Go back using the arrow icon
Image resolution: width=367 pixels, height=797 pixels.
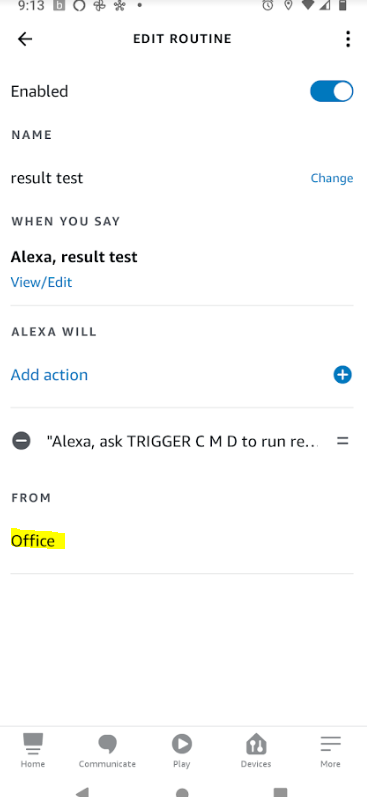tap(24, 39)
